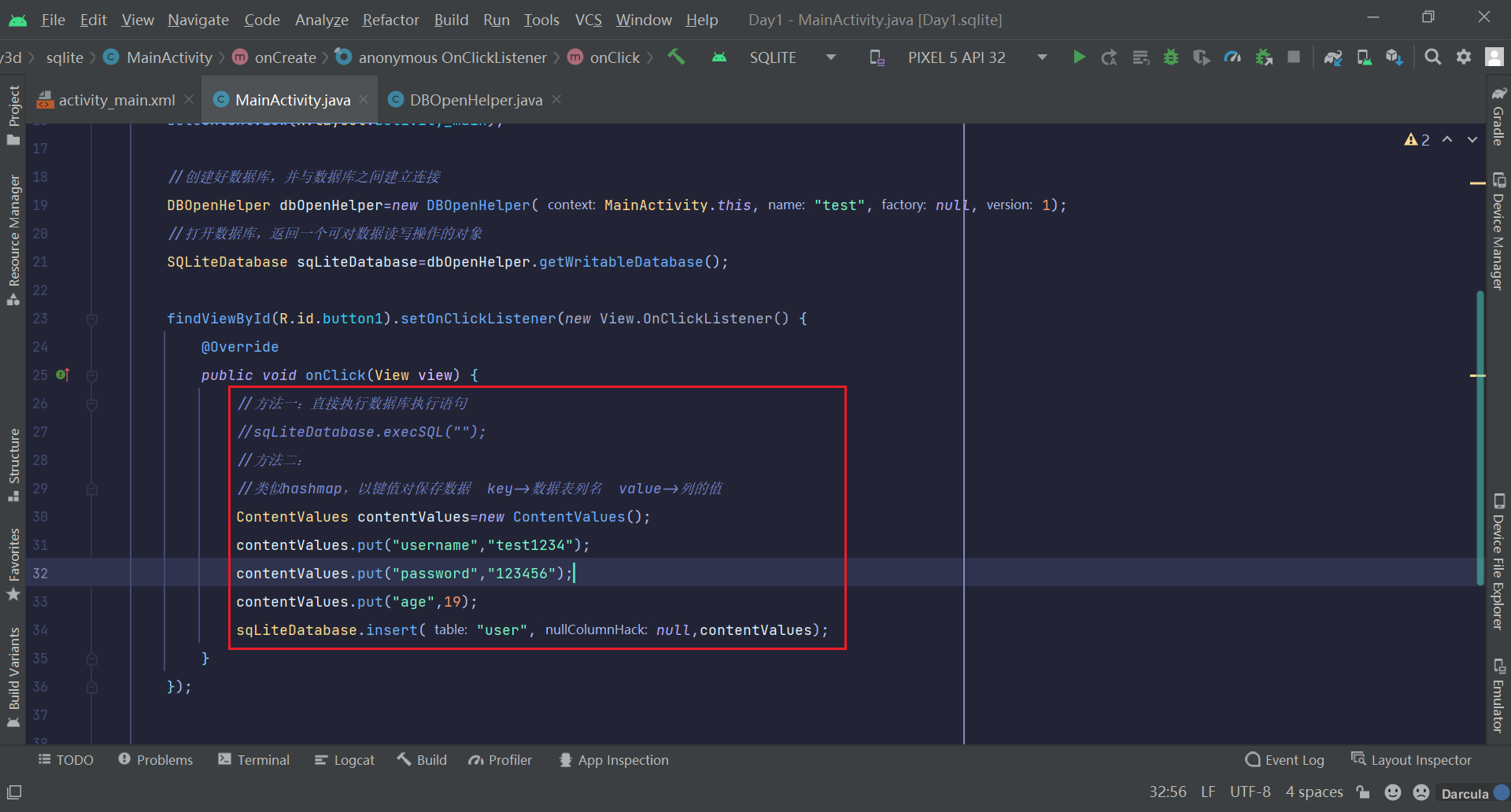Click the Stop square button
Image resolution: width=1511 pixels, height=812 pixels.
pyautogui.click(x=1294, y=57)
